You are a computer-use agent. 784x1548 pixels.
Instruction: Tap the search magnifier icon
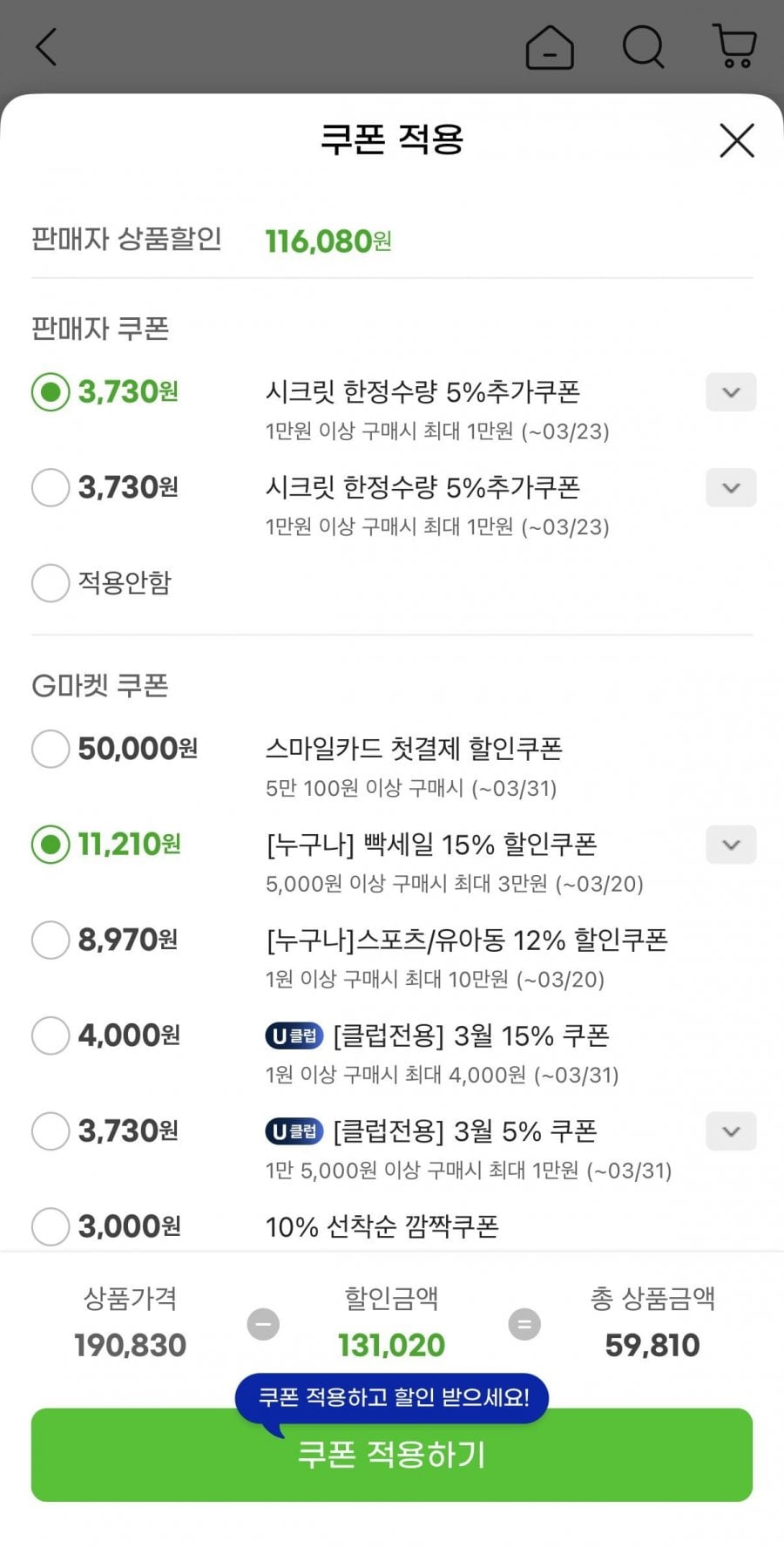(644, 47)
